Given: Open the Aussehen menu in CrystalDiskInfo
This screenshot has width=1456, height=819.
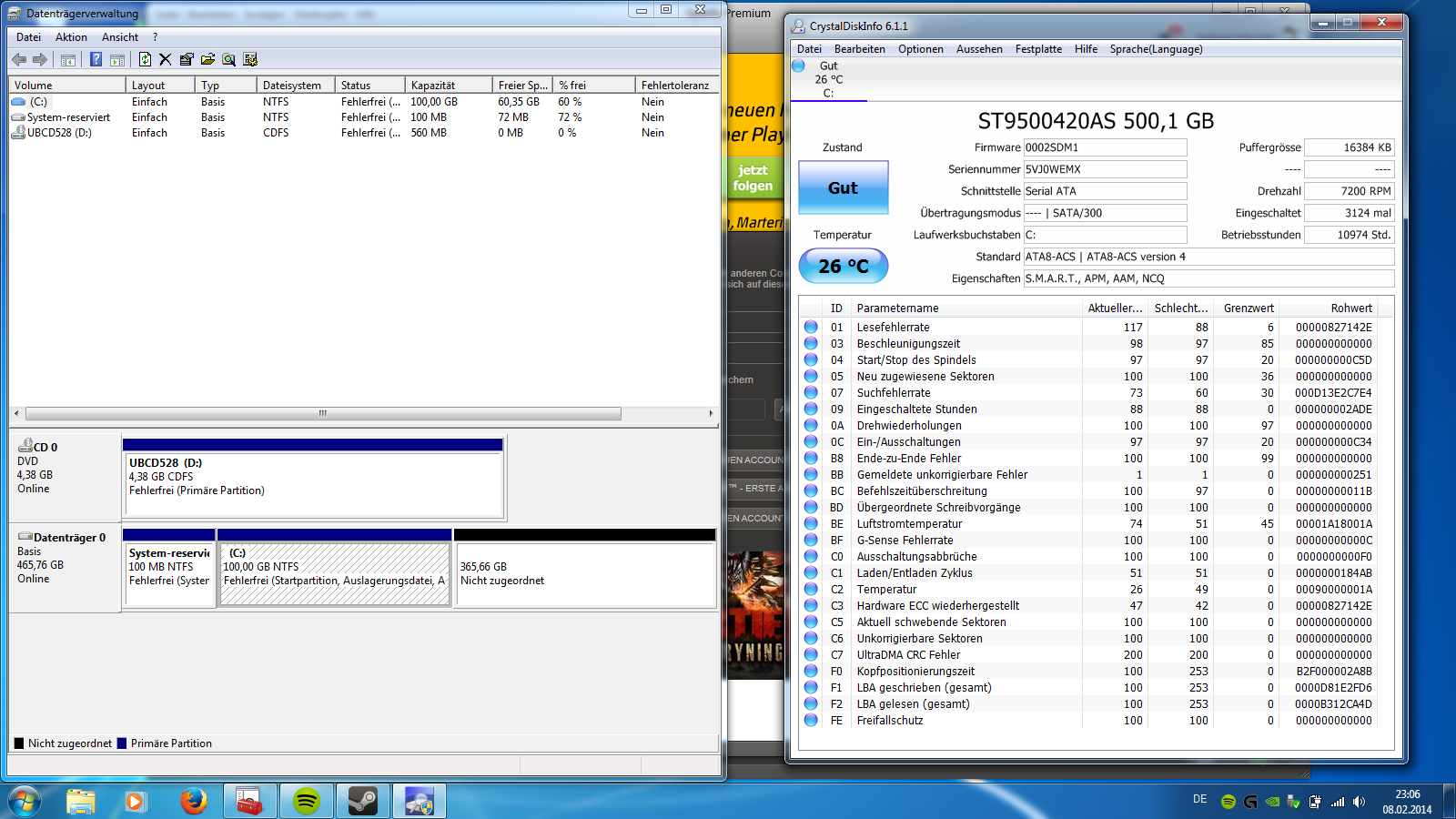Looking at the screenshot, I should 979,49.
